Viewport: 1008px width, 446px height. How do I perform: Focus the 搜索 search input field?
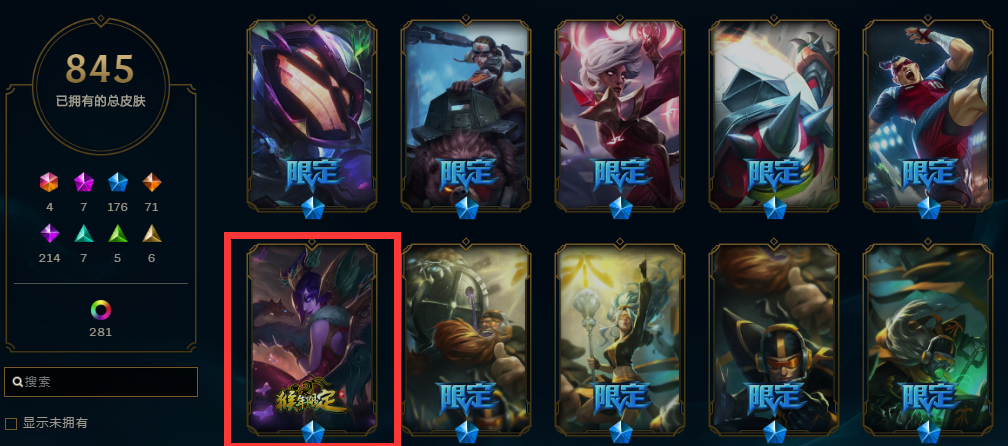tap(101, 382)
